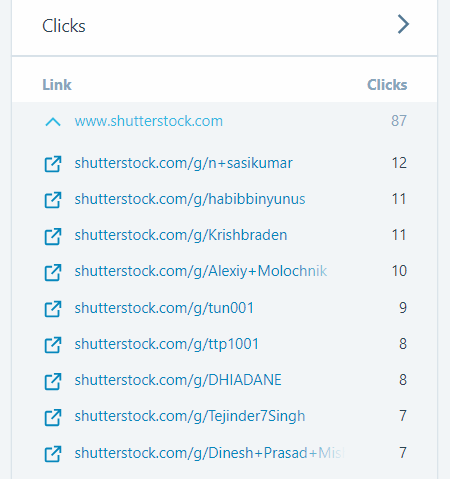Open shutterstock.com/g/Krishbraden link
This screenshot has height=479, width=450.
[181, 235]
